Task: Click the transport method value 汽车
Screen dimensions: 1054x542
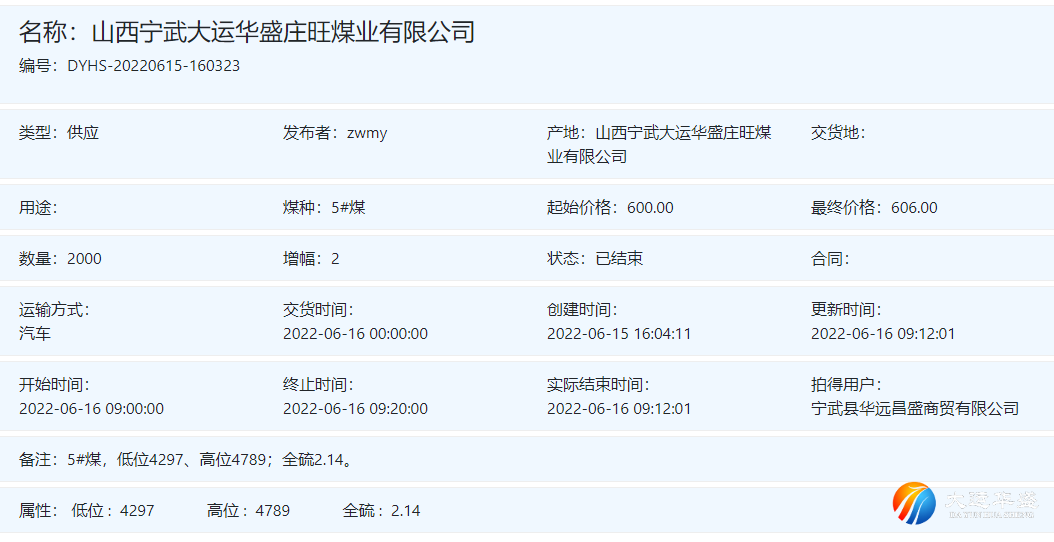Action: coord(35,333)
